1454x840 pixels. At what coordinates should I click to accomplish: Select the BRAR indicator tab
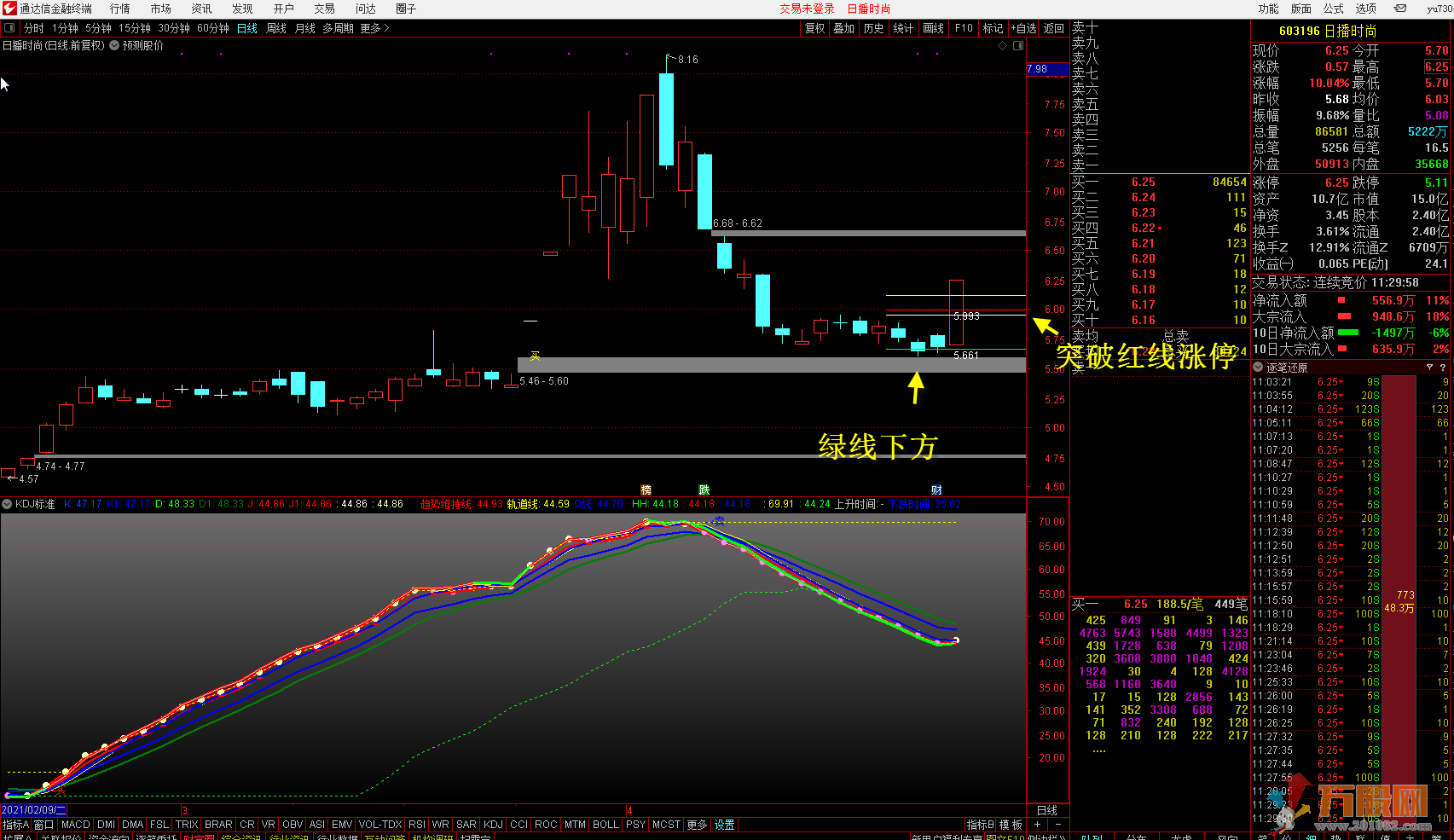click(218, 825)
